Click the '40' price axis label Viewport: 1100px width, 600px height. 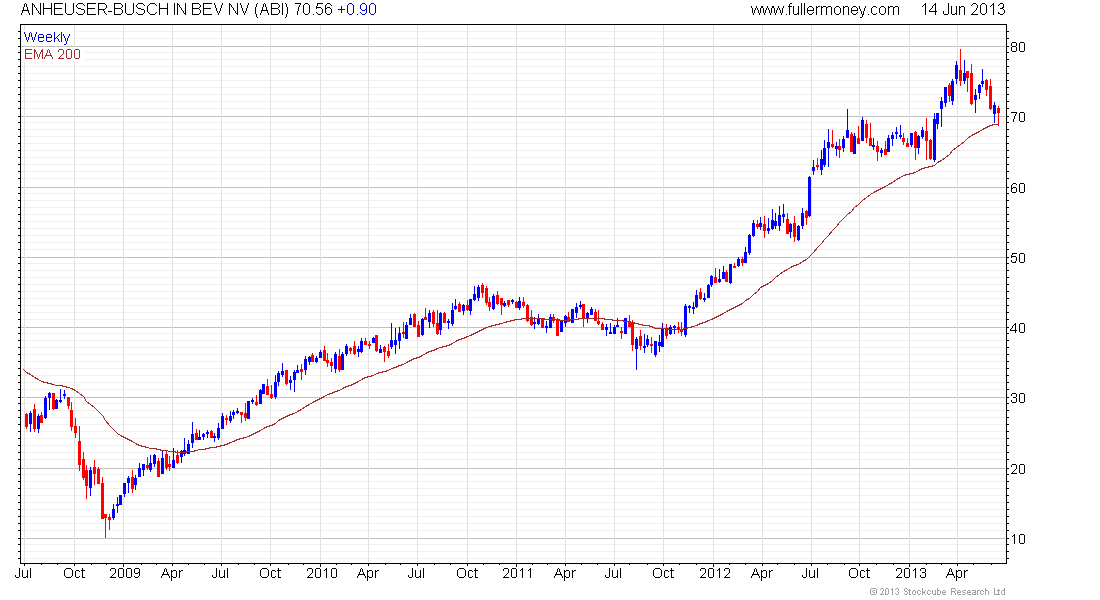point(1017,328)
